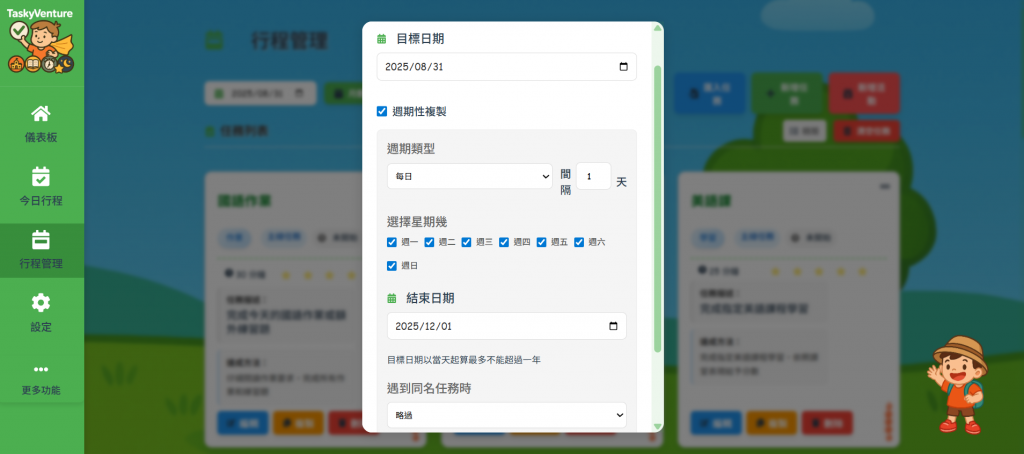Open 設定 gear in the sidebar
This screenshot has height=454, width=1024.
(41, 314)
